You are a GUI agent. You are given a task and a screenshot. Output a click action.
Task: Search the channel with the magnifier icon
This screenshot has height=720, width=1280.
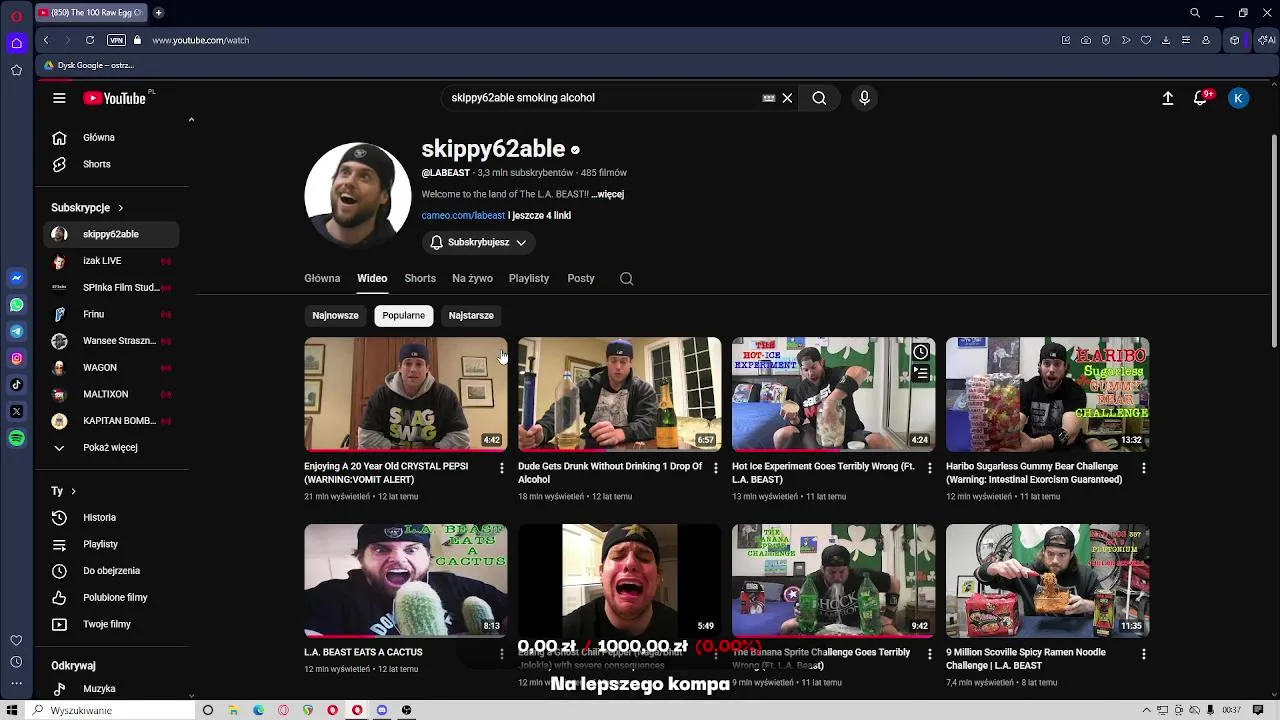point(626,279)
